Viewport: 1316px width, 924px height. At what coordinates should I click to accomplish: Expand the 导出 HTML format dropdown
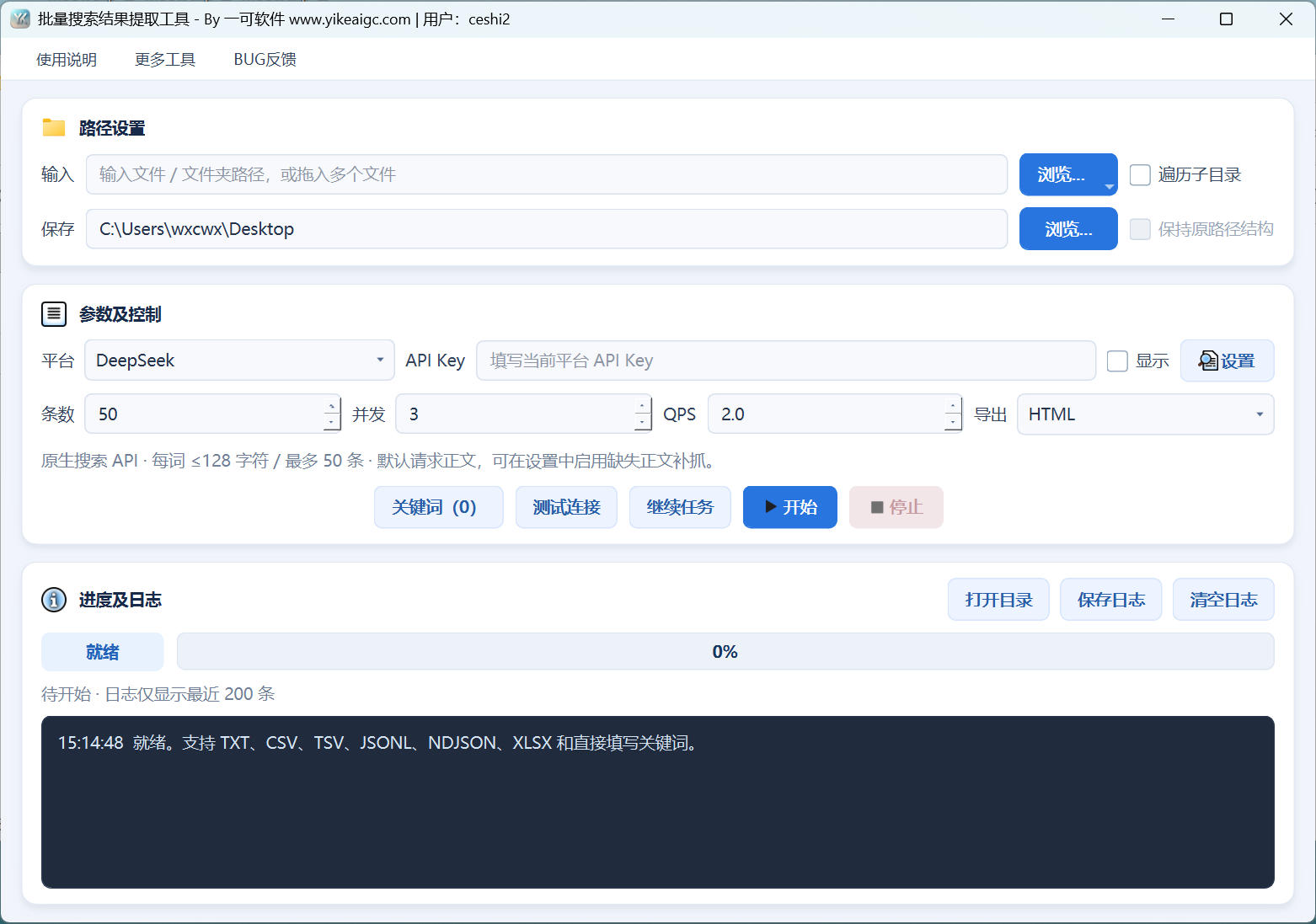[1146, 414]
